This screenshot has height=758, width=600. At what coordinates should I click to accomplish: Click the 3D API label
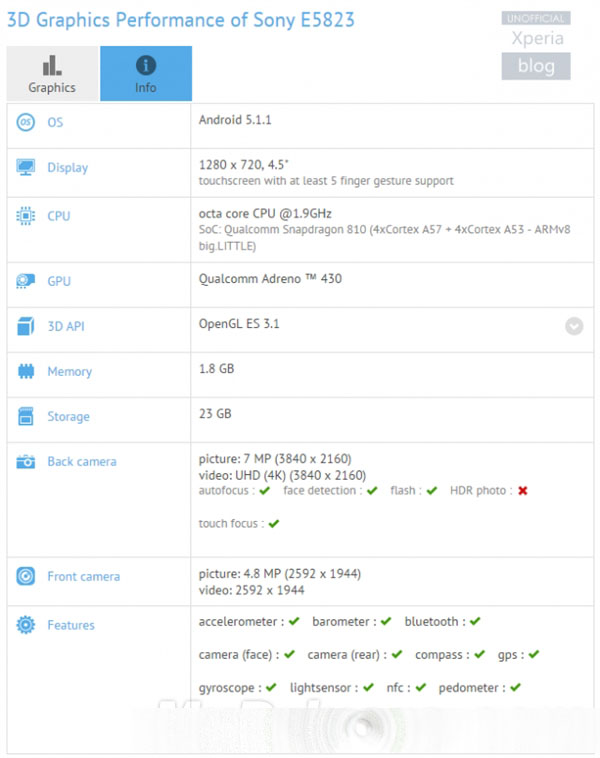66,326
